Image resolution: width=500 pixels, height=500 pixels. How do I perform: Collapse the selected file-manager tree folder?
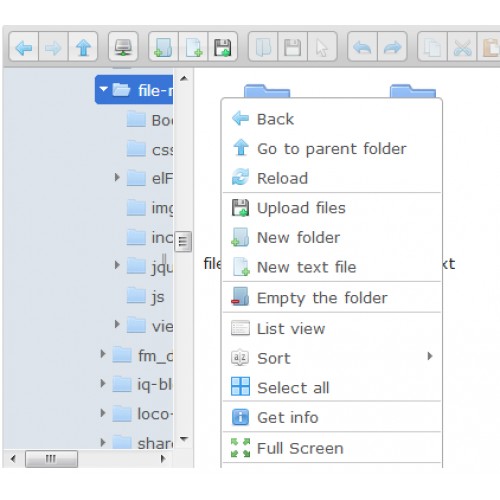tap(104, 89)
